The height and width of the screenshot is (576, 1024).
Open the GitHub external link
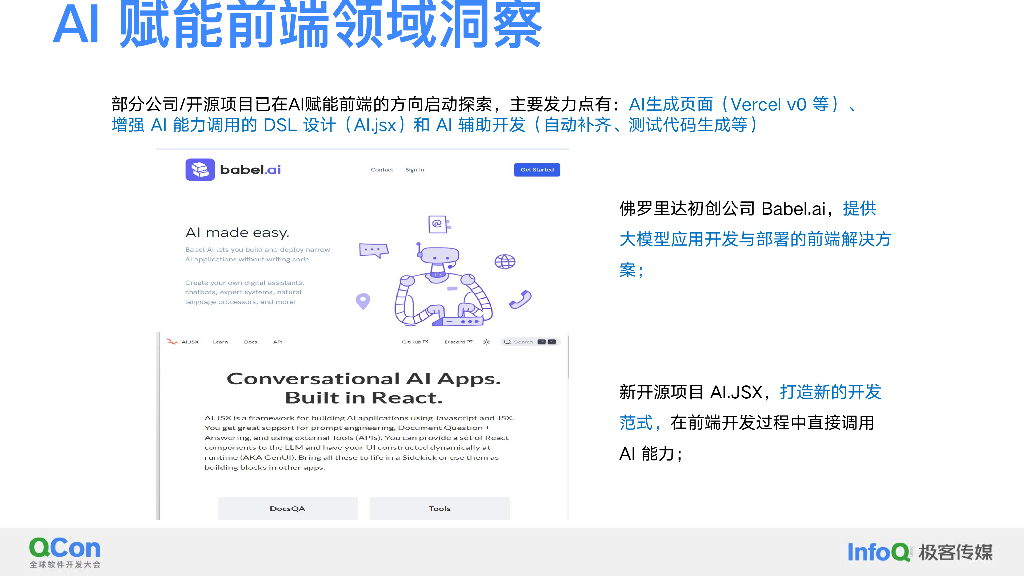415,342
